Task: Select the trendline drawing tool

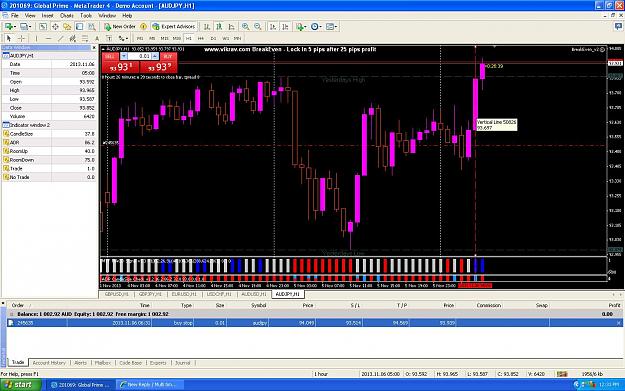Action: pyautogui.click(x=61, y=38)
